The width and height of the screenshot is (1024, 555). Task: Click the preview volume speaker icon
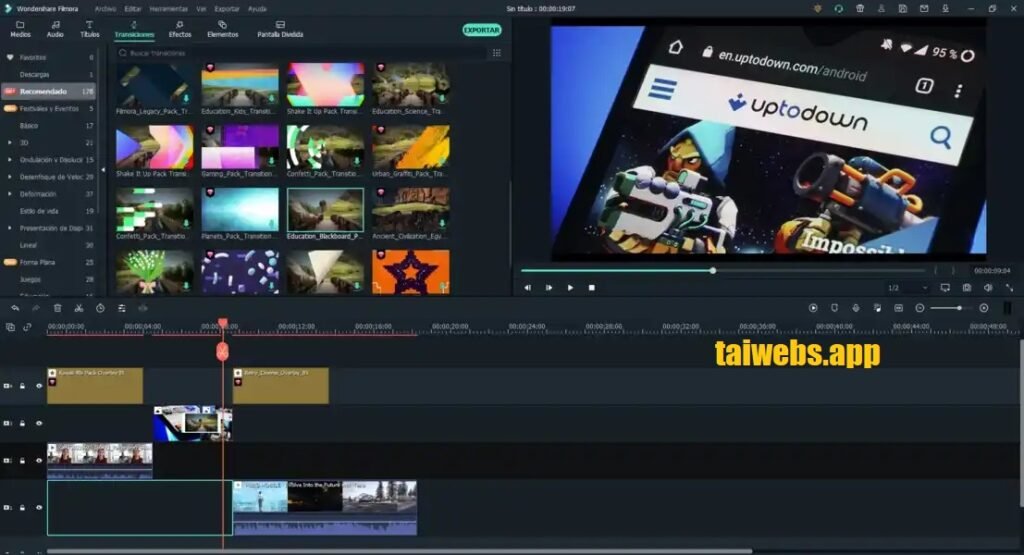pos(988,287)
